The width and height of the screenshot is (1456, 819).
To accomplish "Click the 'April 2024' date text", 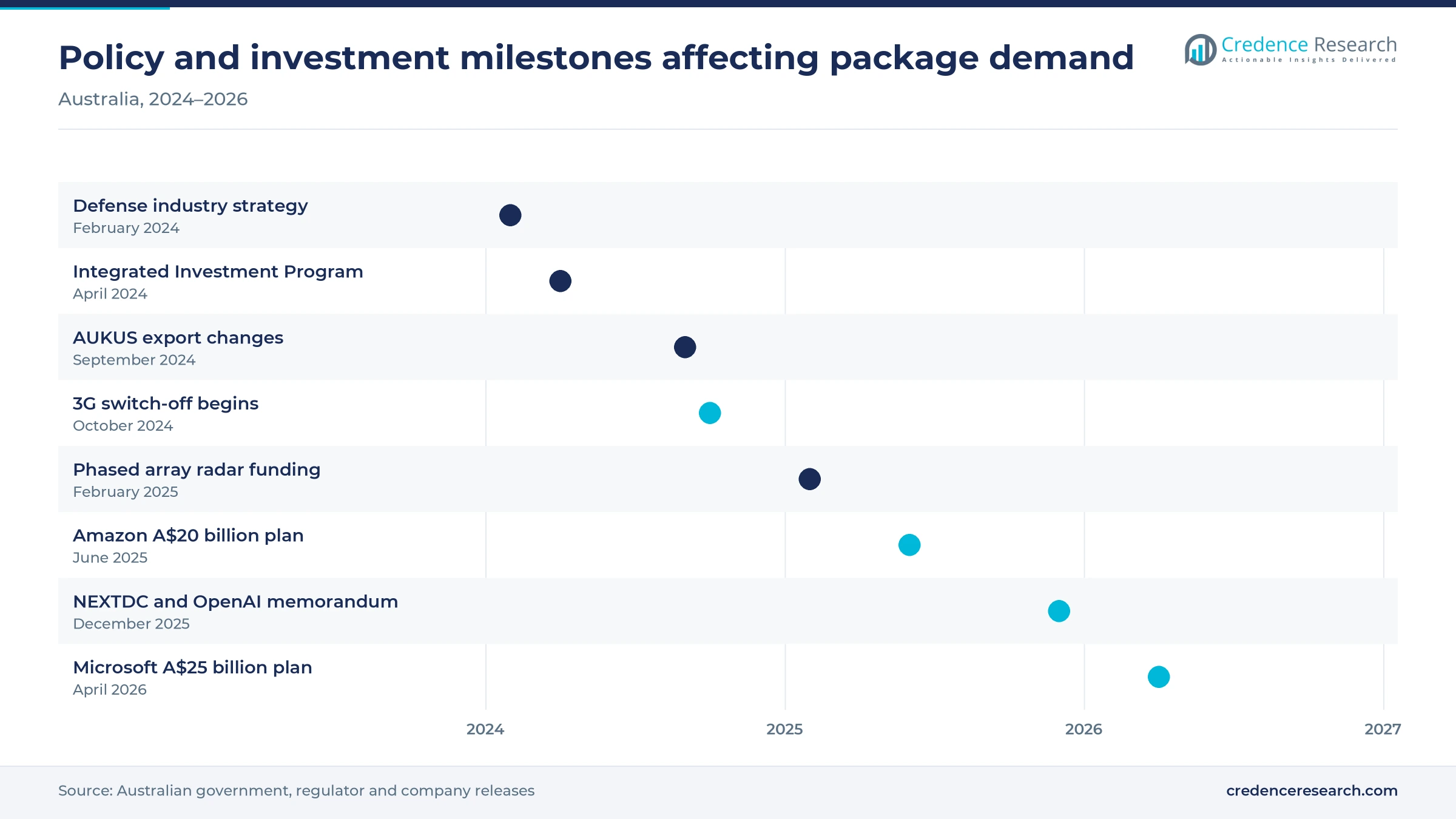I will tap(110, 294).
